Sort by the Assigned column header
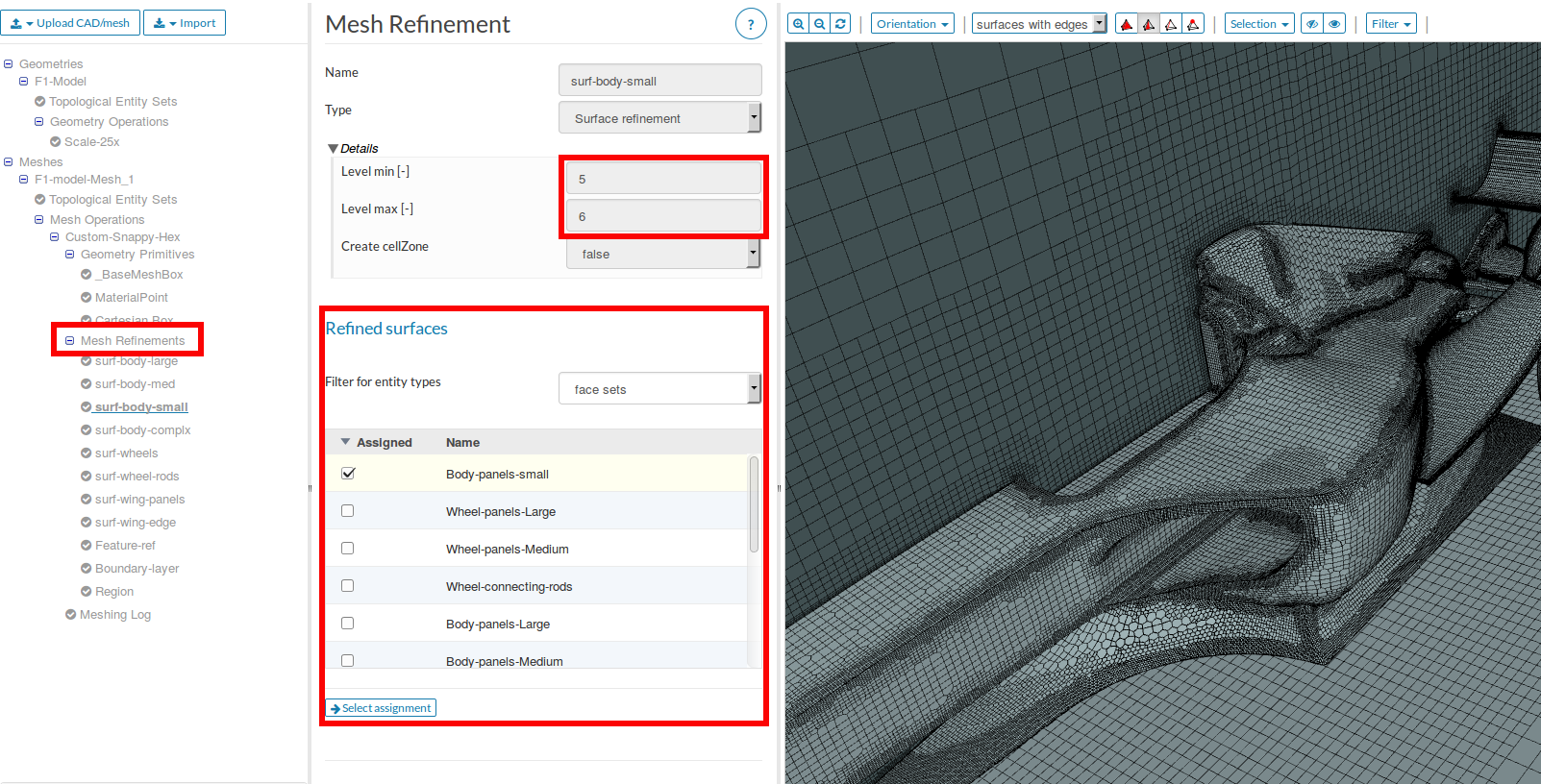The width and height of the screenshot is (1541, 784). click(384, 443)
